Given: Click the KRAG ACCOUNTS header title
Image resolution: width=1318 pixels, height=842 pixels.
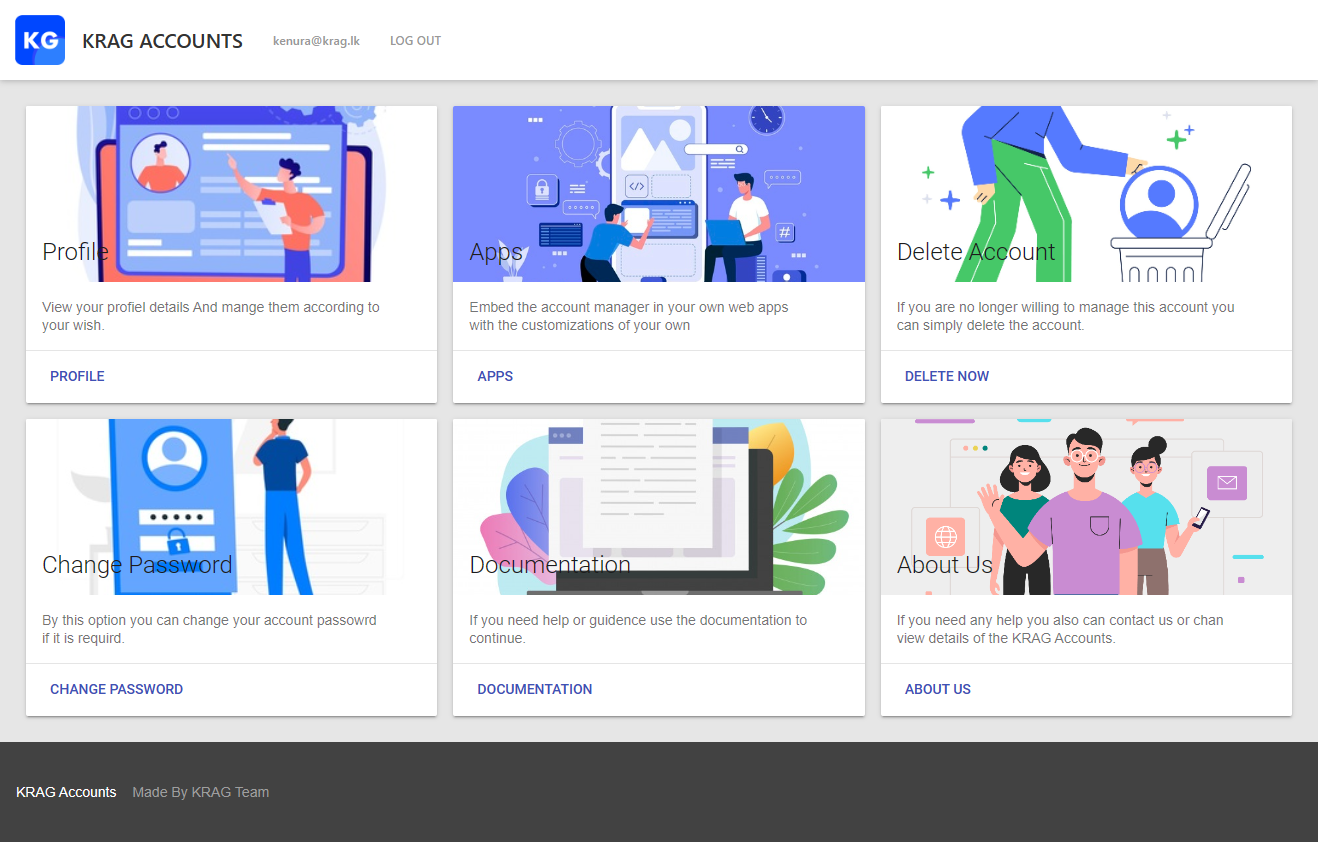Looking at the screenshot, I should (x=162, y=40).
